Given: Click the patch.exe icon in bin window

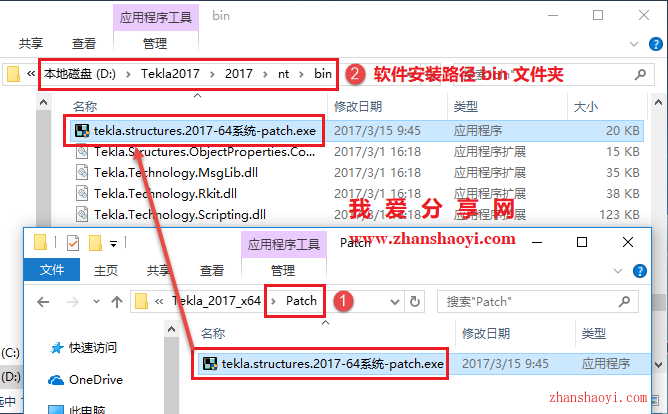Looking at the screenshot, I should [82, 131].
